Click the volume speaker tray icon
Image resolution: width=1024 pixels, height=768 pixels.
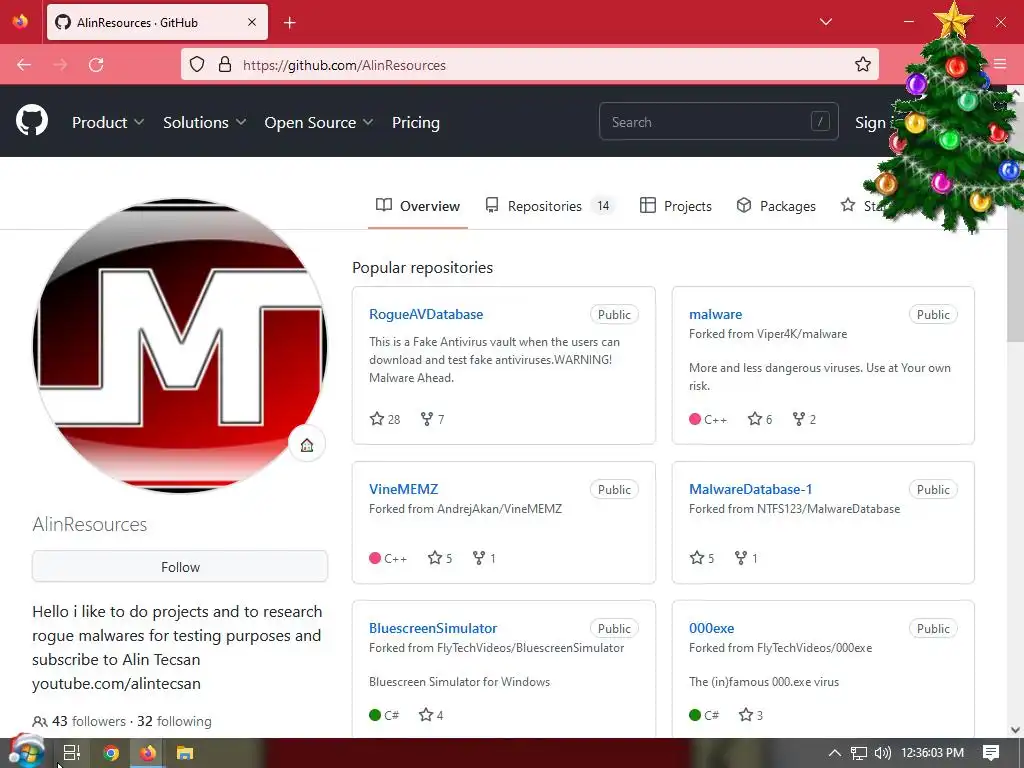pos(882,753)
